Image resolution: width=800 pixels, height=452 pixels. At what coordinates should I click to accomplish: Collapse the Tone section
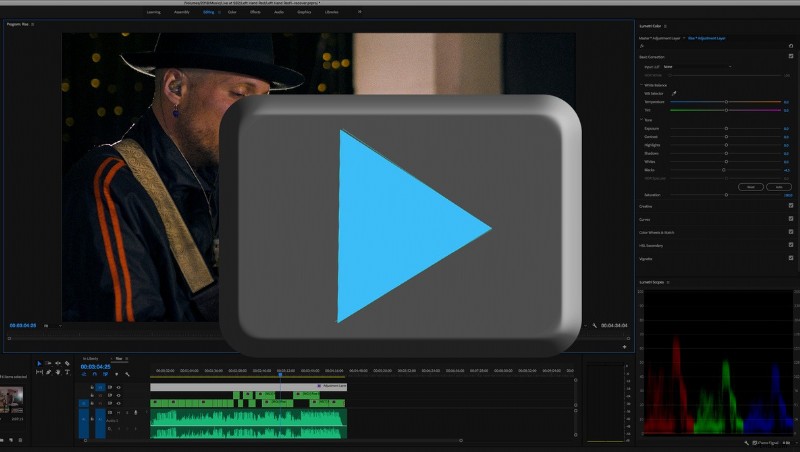[641, 119]
